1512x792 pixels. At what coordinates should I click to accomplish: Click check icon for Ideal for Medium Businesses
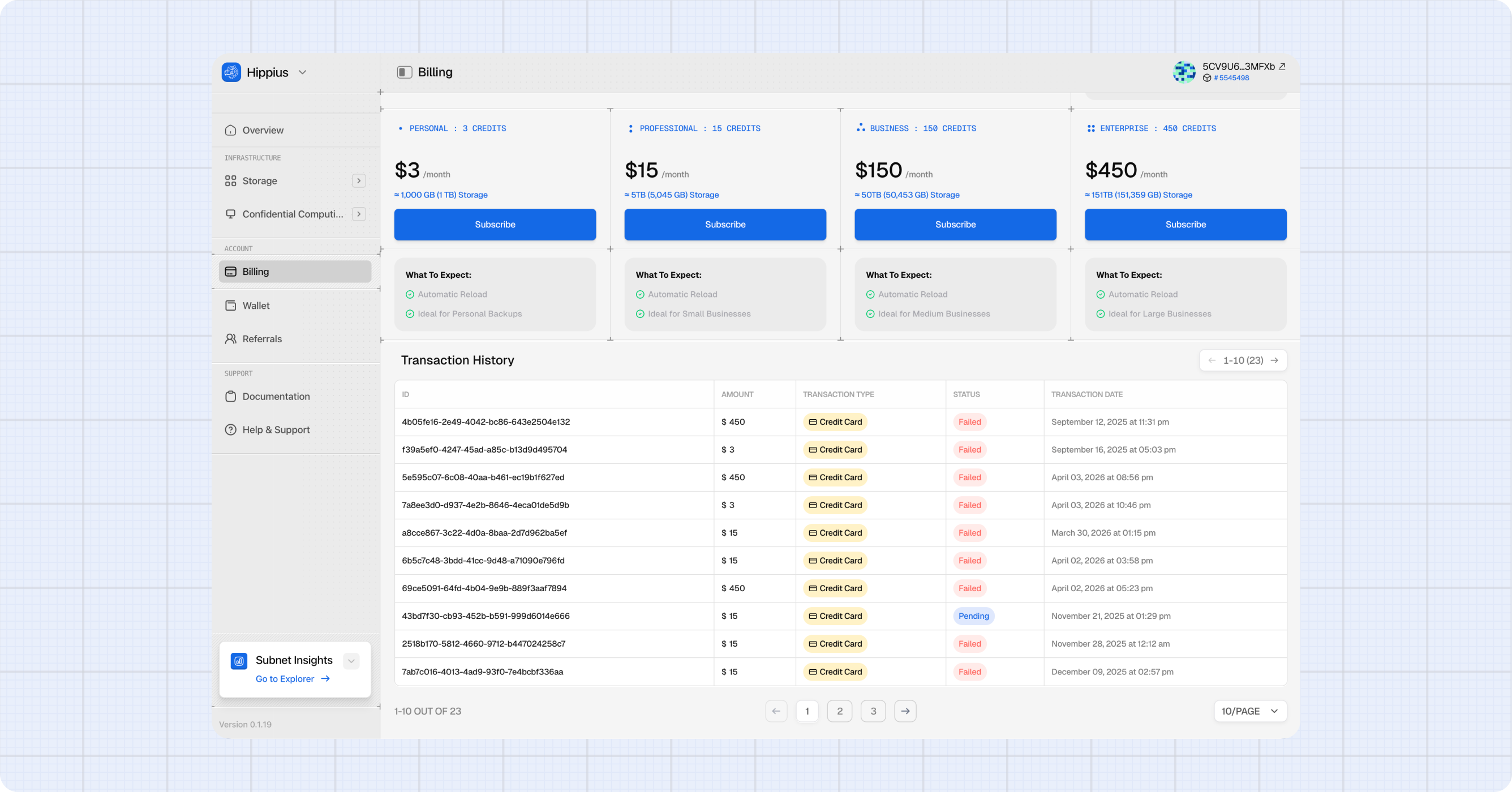tap(870, 315)
